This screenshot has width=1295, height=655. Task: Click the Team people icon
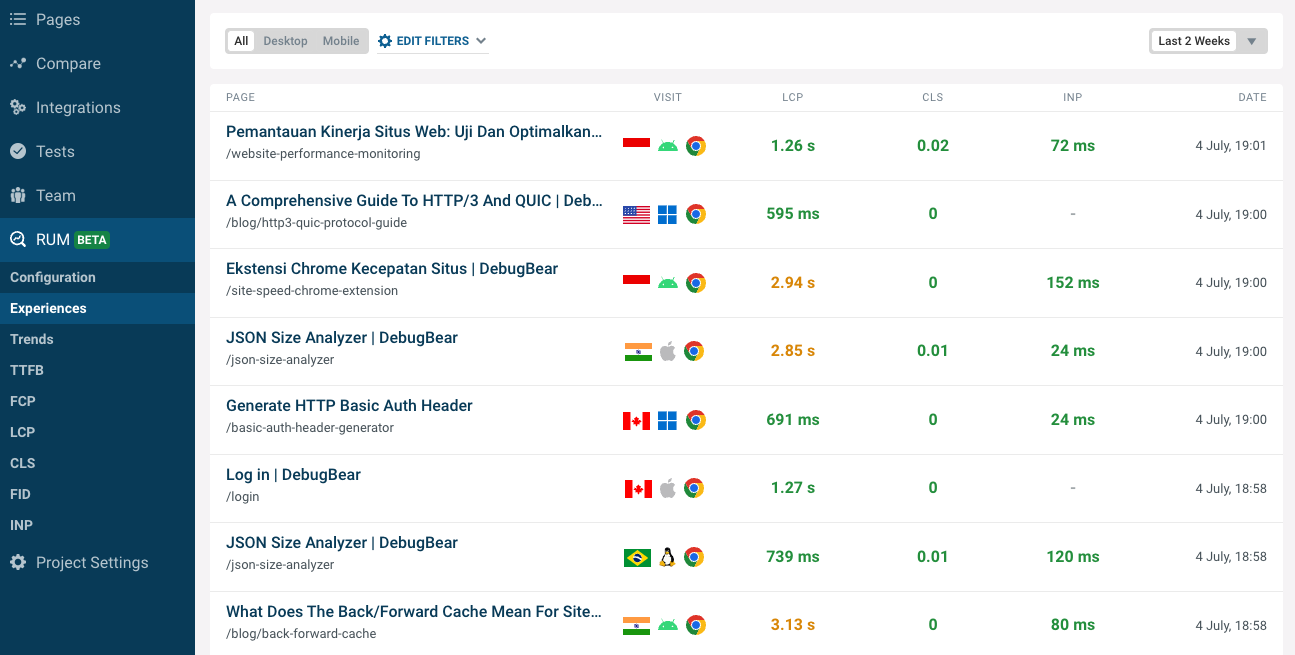[x=18, y=195]
